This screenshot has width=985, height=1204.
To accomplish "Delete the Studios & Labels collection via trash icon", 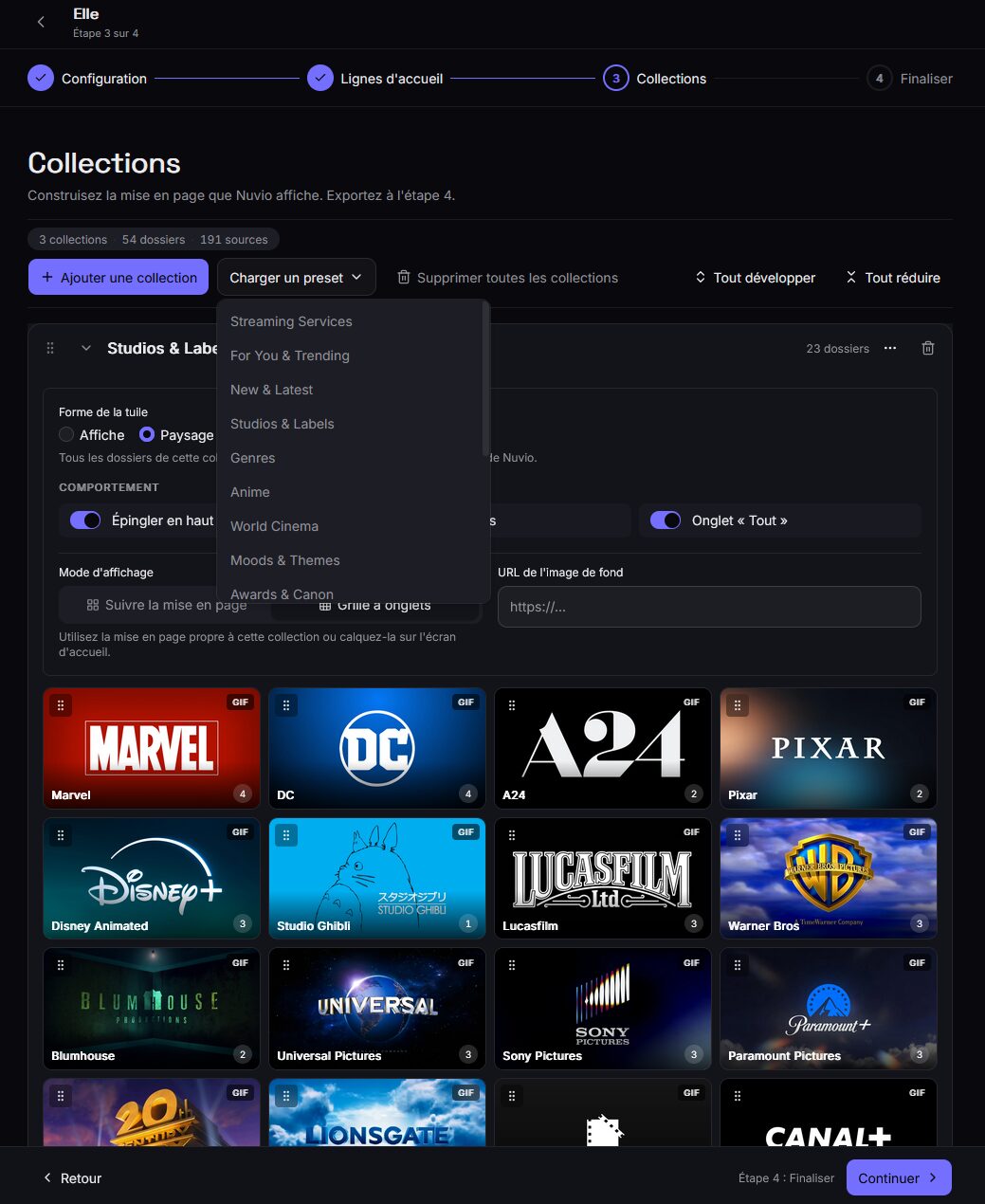I will point(928,348).
